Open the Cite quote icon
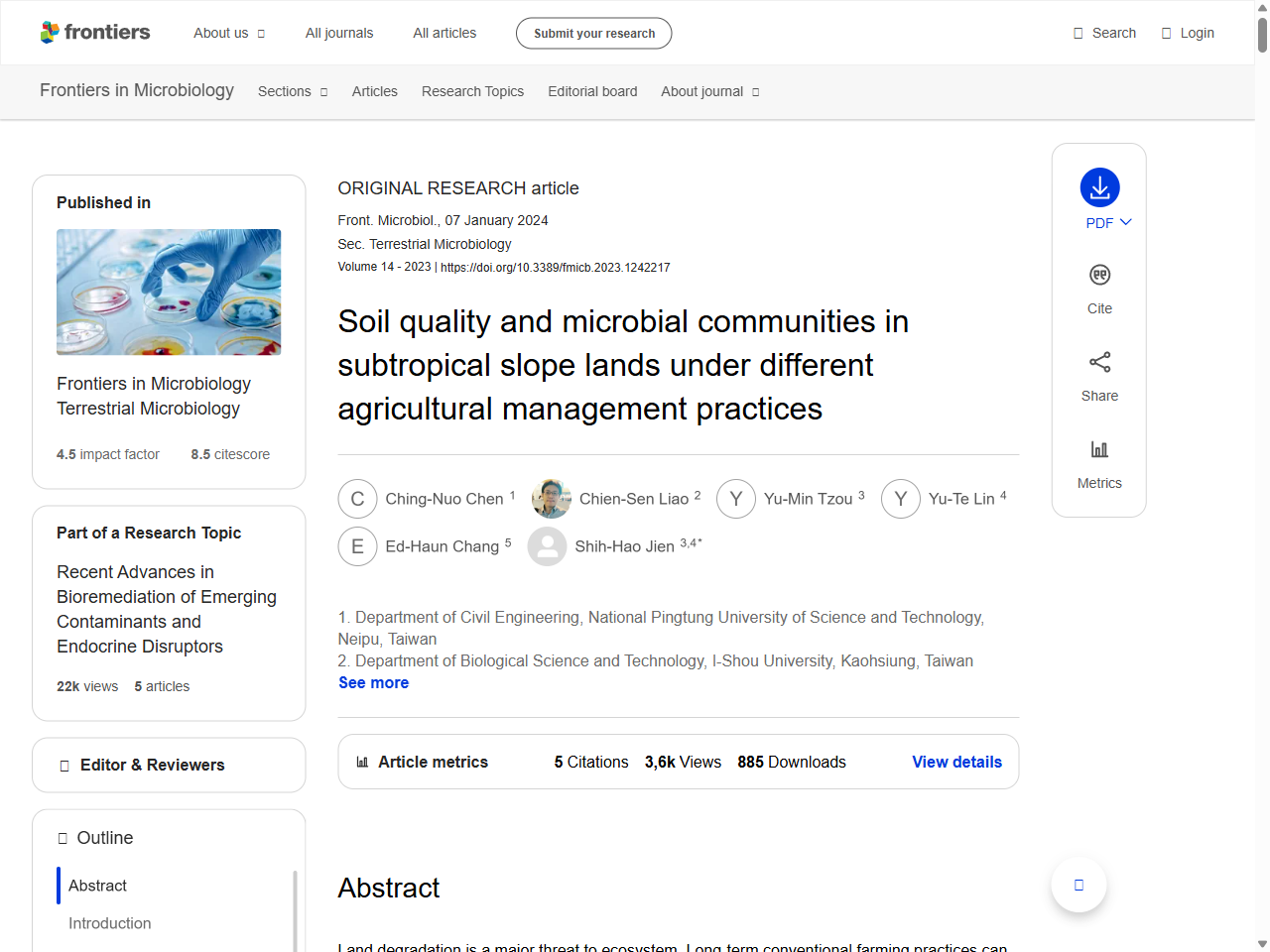Image resolution: width=1270 pixels, height=952 pixels. pos(1099,275)
